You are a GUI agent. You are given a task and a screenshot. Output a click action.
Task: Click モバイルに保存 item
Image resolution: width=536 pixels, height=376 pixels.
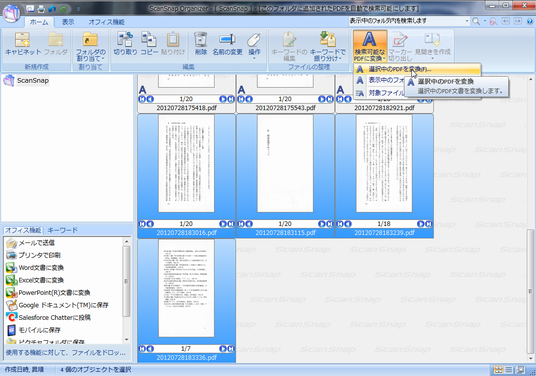click(x=39, y=330)
